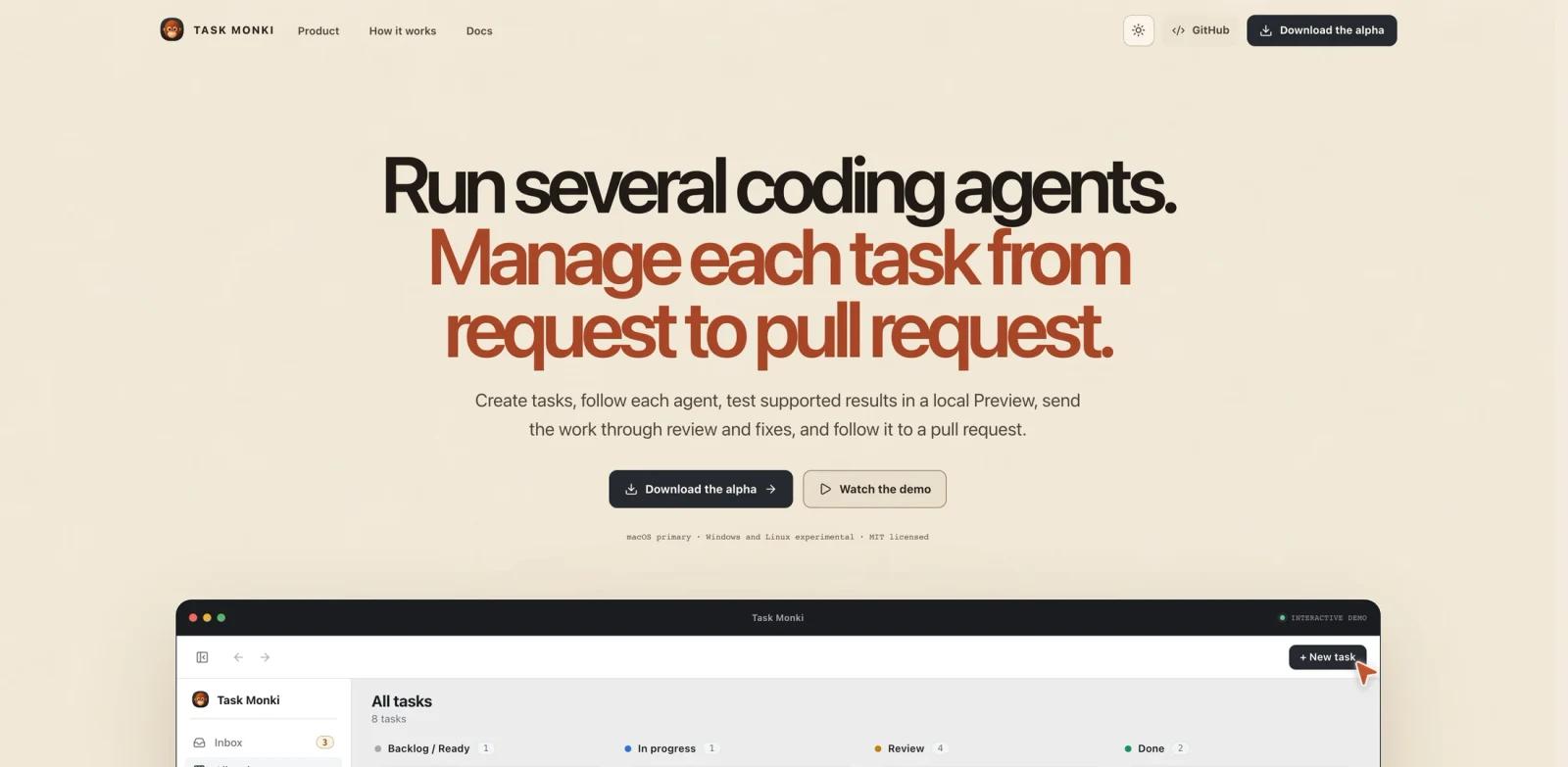Create a task with + New task
This screenshot has height=767, width=1568.
click(x=1327, y=657)
